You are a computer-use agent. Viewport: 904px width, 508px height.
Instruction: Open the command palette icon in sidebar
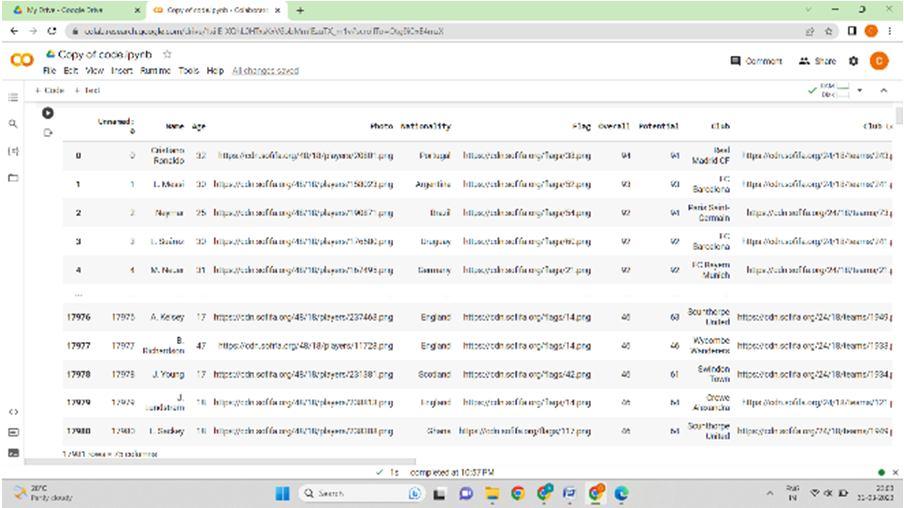pos(13,432)
